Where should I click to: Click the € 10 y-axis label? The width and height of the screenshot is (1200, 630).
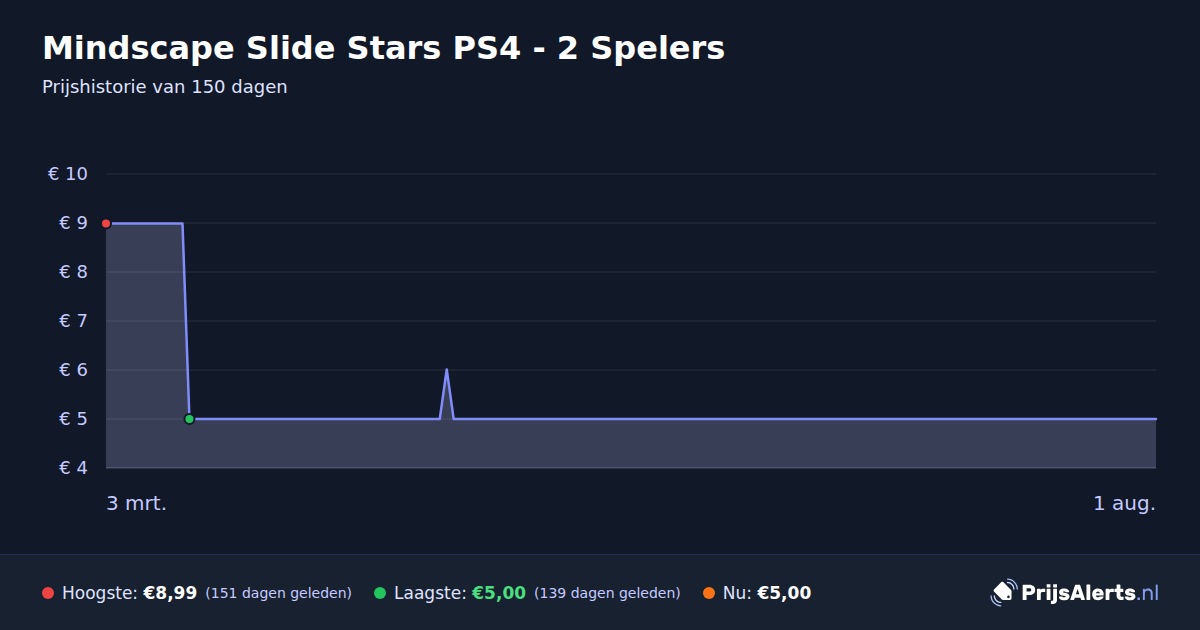pos(68,174)
